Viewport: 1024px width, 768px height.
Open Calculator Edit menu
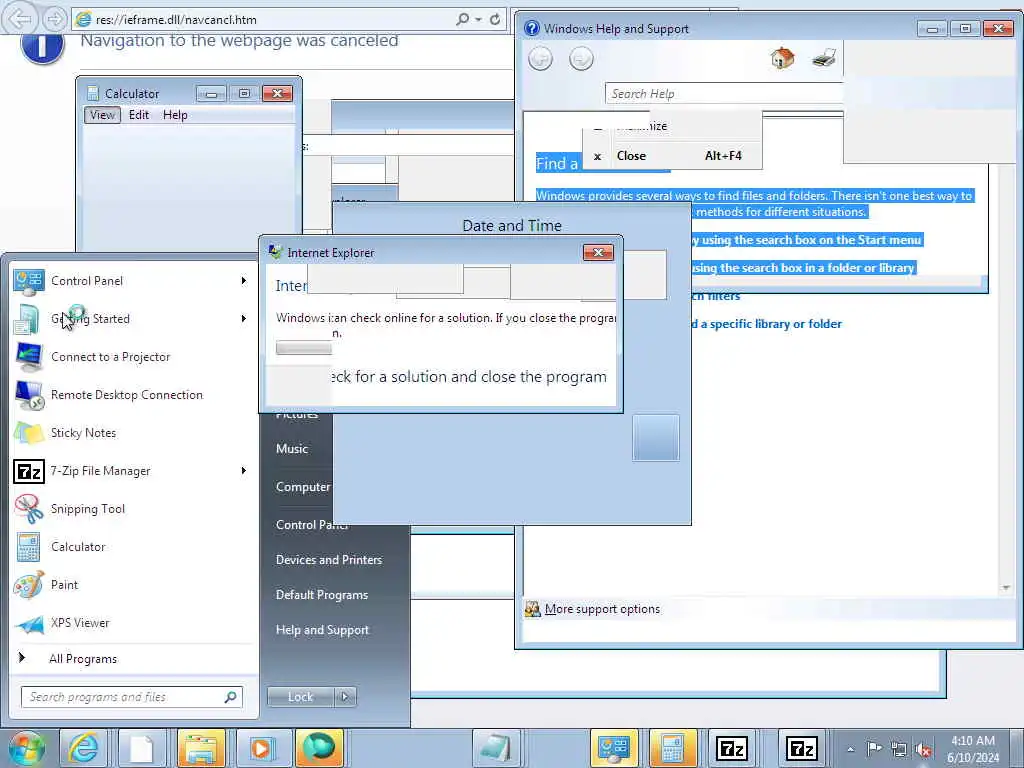(x=138, y=115)
